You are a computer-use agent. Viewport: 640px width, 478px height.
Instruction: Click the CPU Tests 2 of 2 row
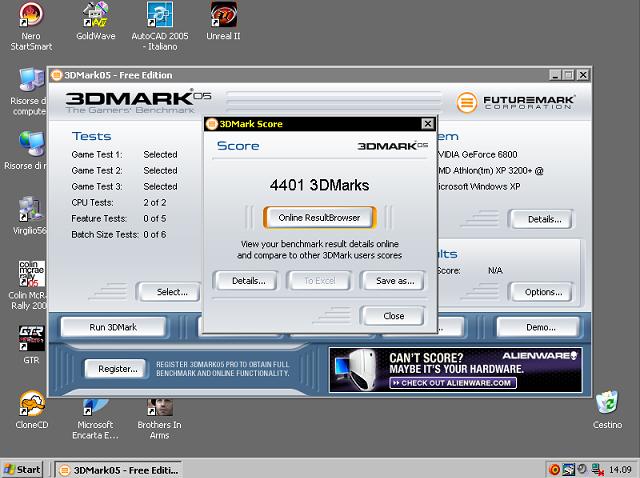pos(119,202)
